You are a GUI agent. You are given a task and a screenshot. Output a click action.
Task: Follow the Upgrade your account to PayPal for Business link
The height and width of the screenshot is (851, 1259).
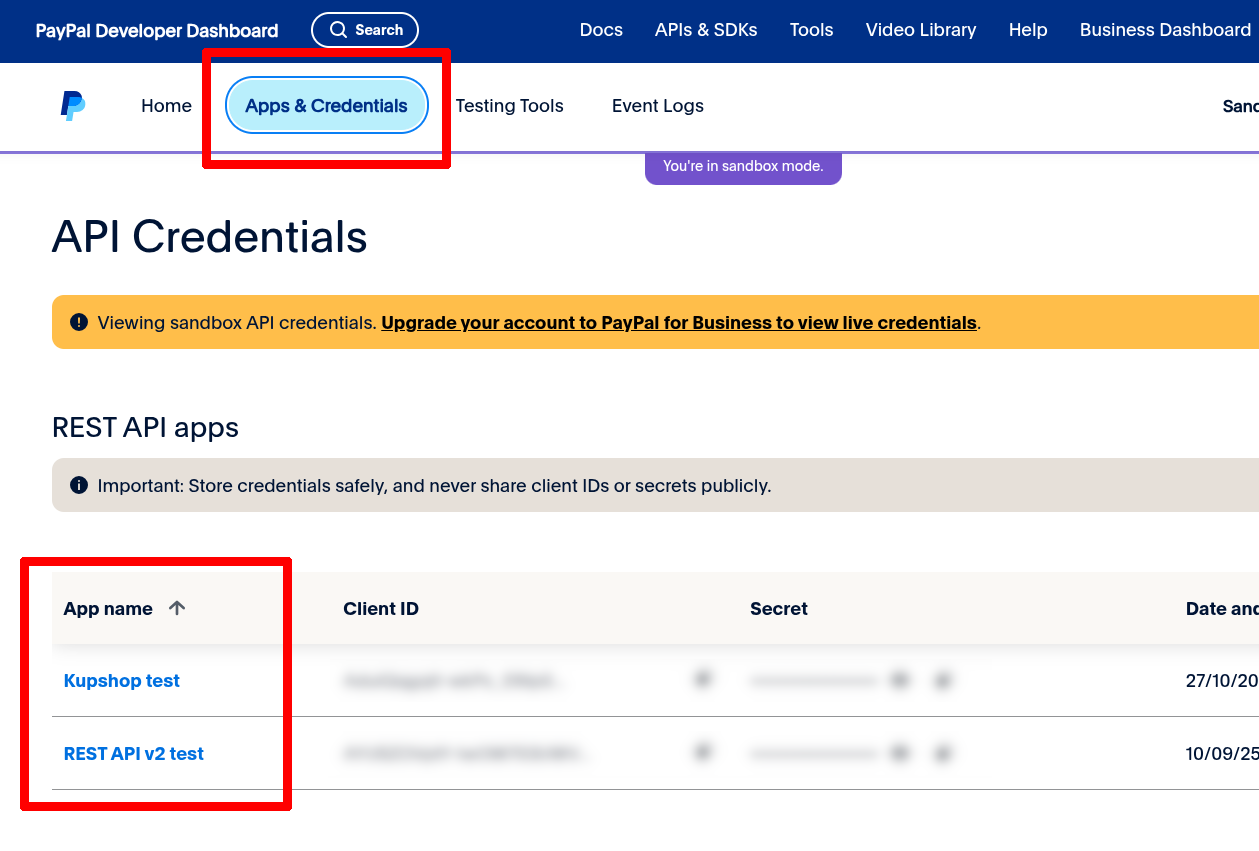tap(679, 323)
